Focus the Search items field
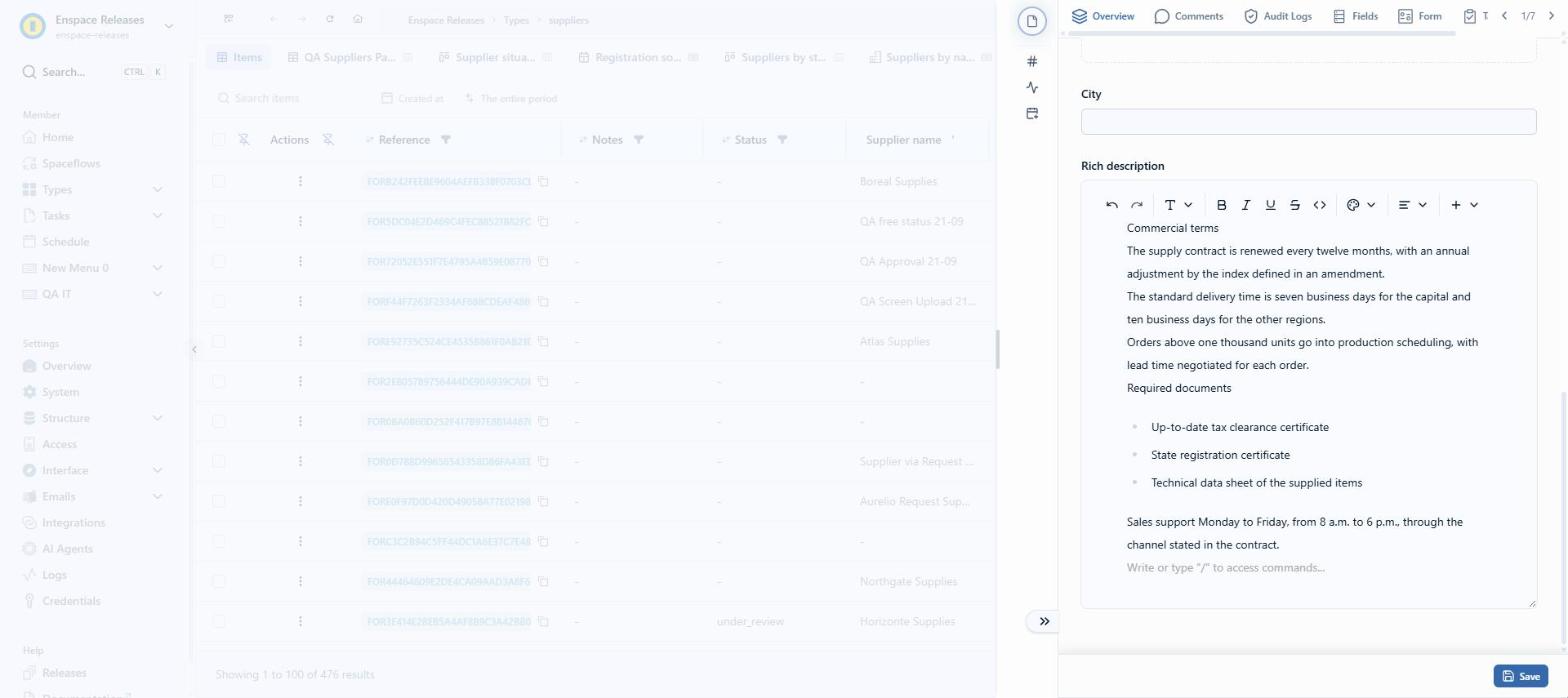The width and height of the screenshot is (1568, 698). (x=290, y=99)
